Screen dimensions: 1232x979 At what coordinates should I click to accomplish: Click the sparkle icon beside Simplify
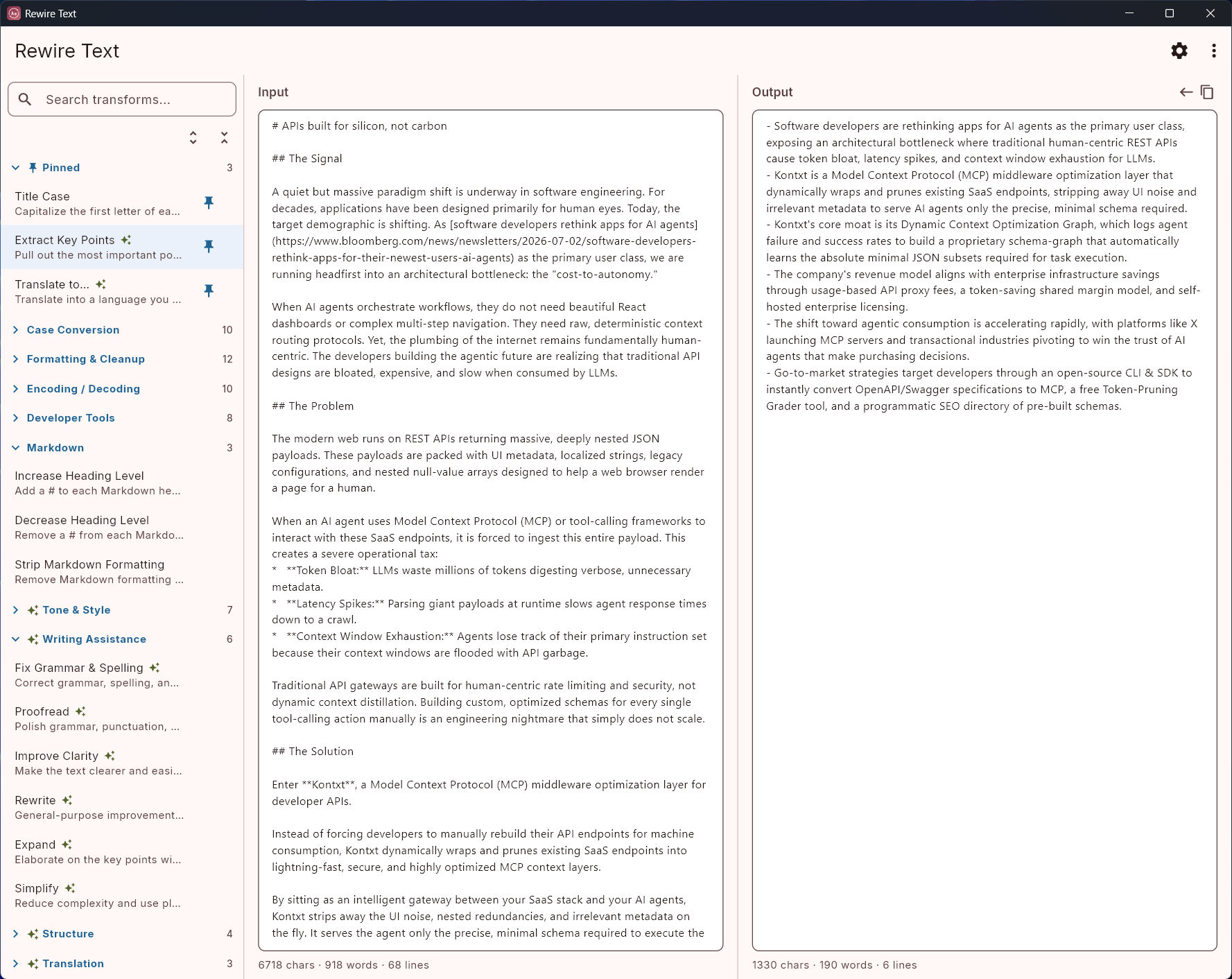pos(70,888)
